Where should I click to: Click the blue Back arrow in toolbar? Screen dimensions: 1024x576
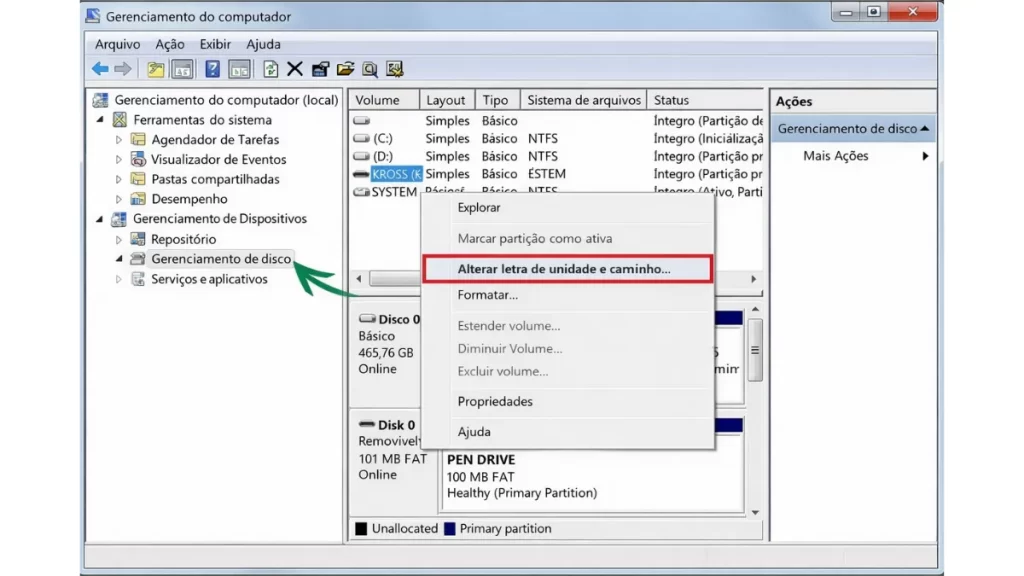click(100, 69)
